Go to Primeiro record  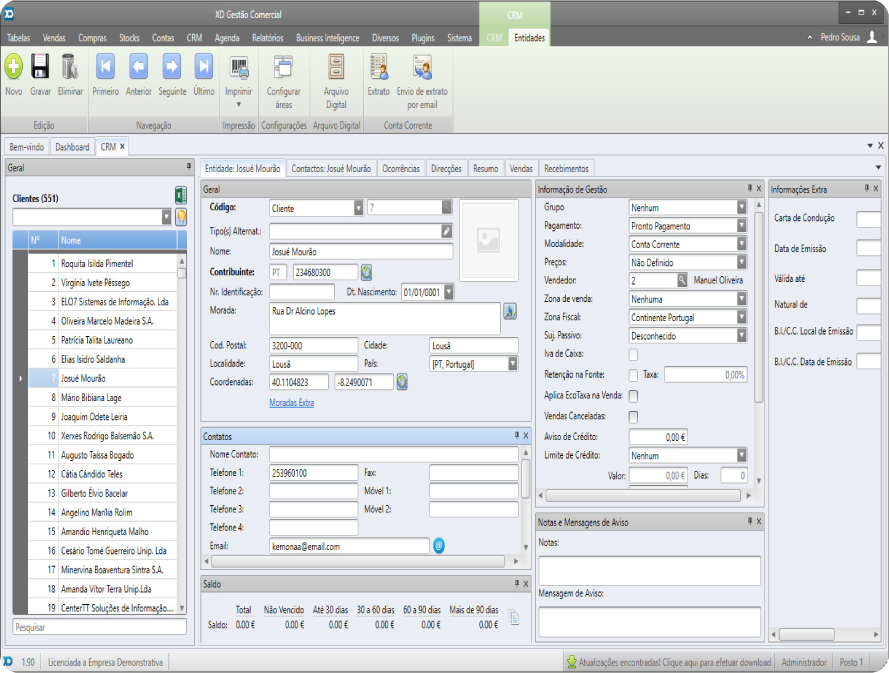[105, 68]
